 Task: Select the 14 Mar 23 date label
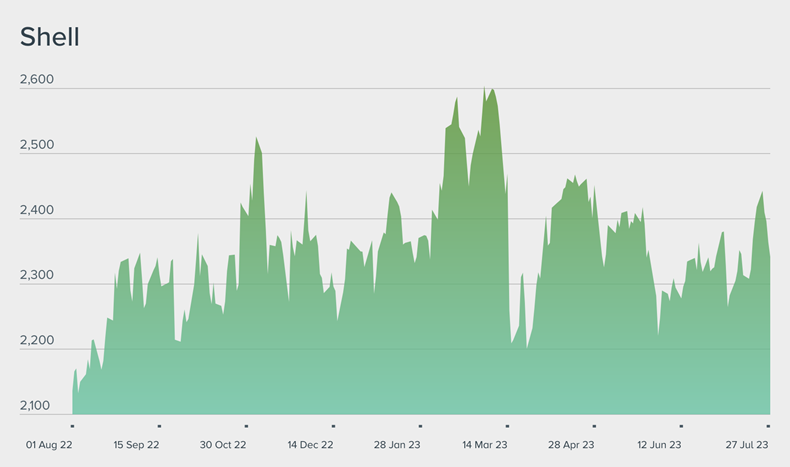pos(485,445)
